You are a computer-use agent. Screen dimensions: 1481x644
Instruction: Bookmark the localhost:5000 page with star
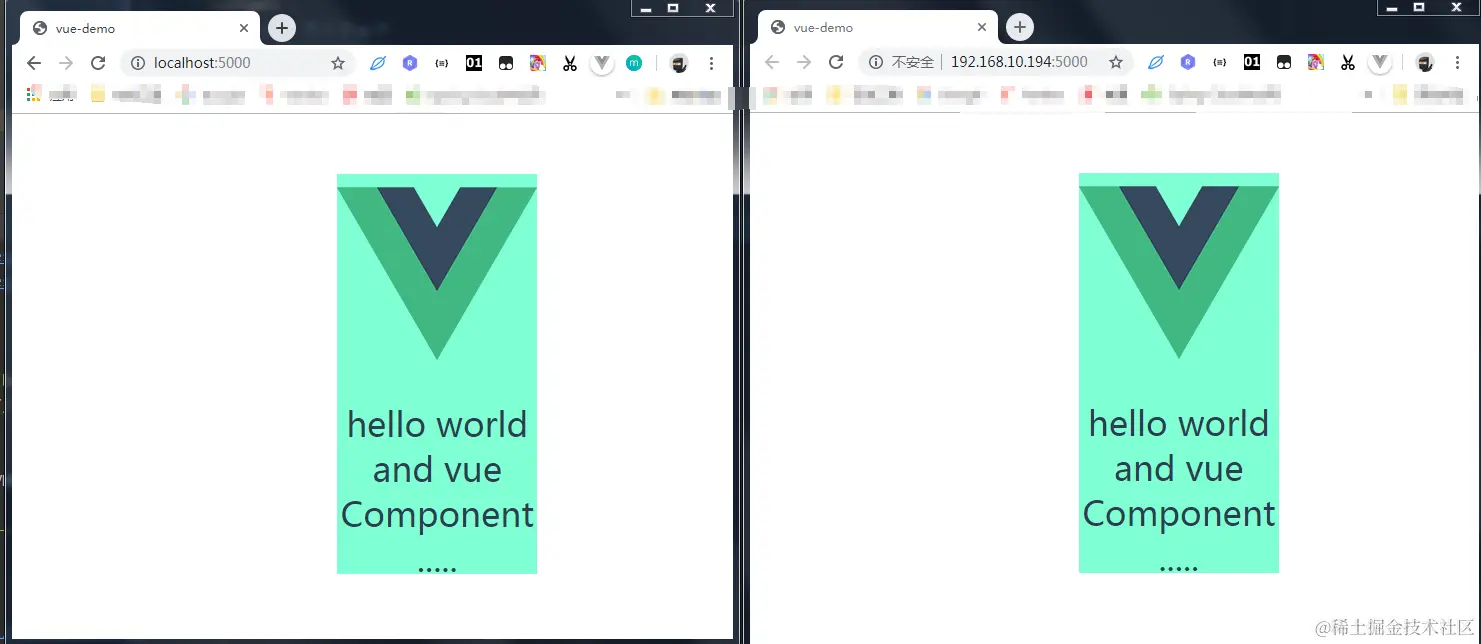point(338,63)
